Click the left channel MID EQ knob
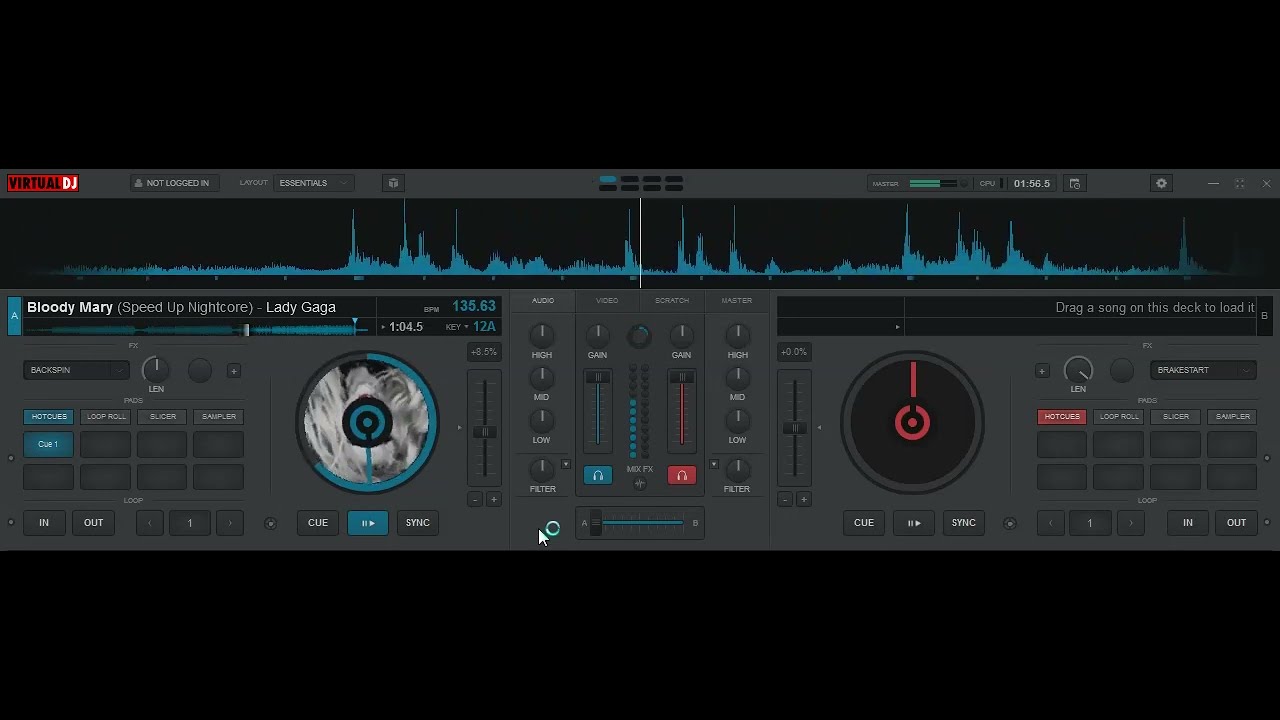 coord(541,378)
